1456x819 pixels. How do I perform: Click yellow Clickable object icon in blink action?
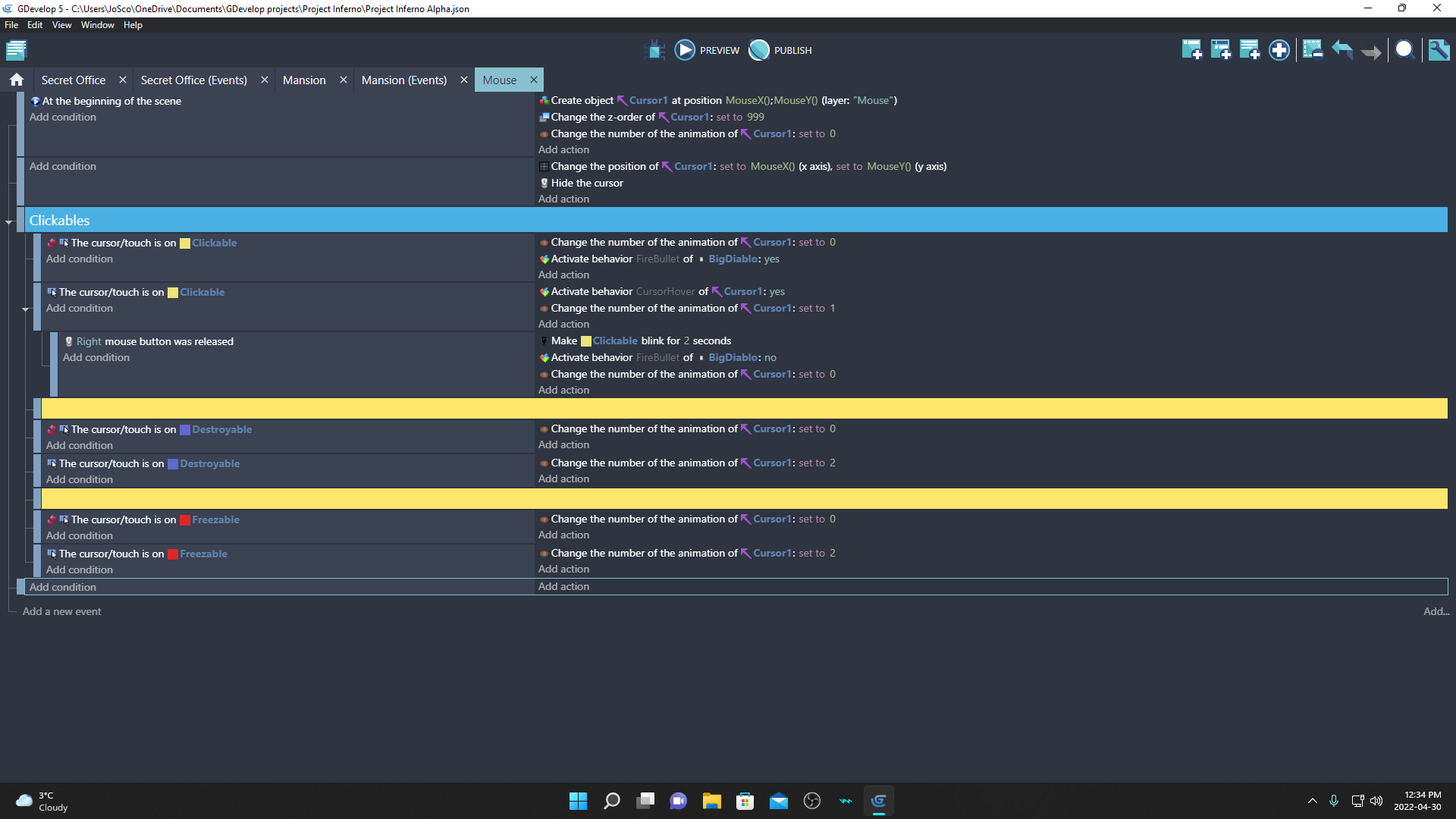click(x=585, y=341)
